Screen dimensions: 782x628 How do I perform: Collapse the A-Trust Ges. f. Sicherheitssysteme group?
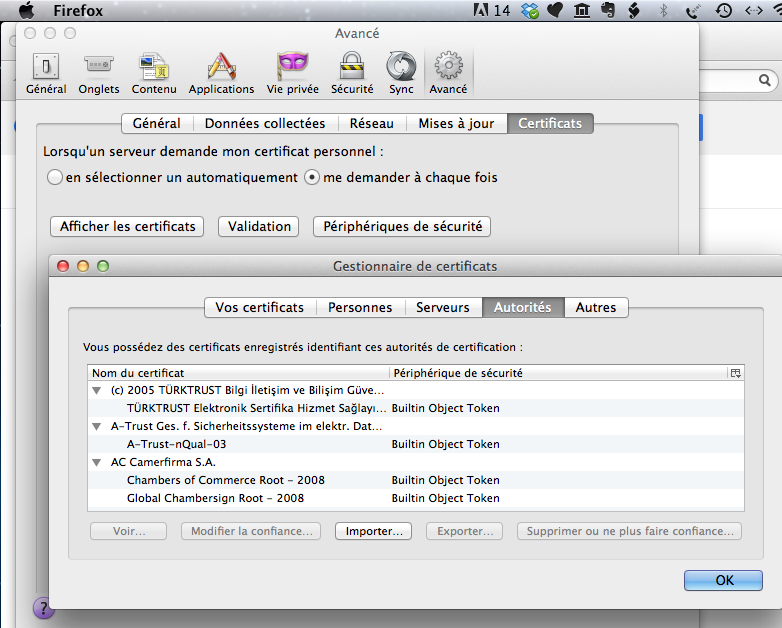(97, 426)
